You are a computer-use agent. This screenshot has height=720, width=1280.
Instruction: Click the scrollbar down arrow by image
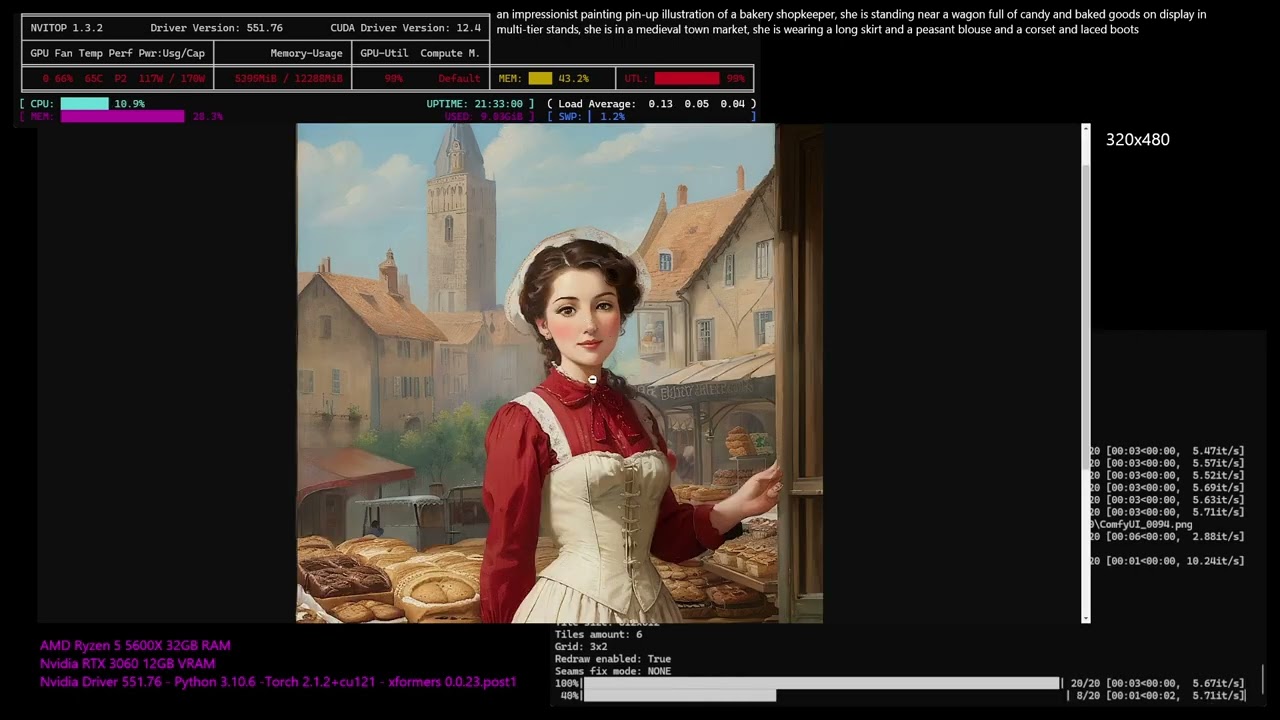[1086, 618]
